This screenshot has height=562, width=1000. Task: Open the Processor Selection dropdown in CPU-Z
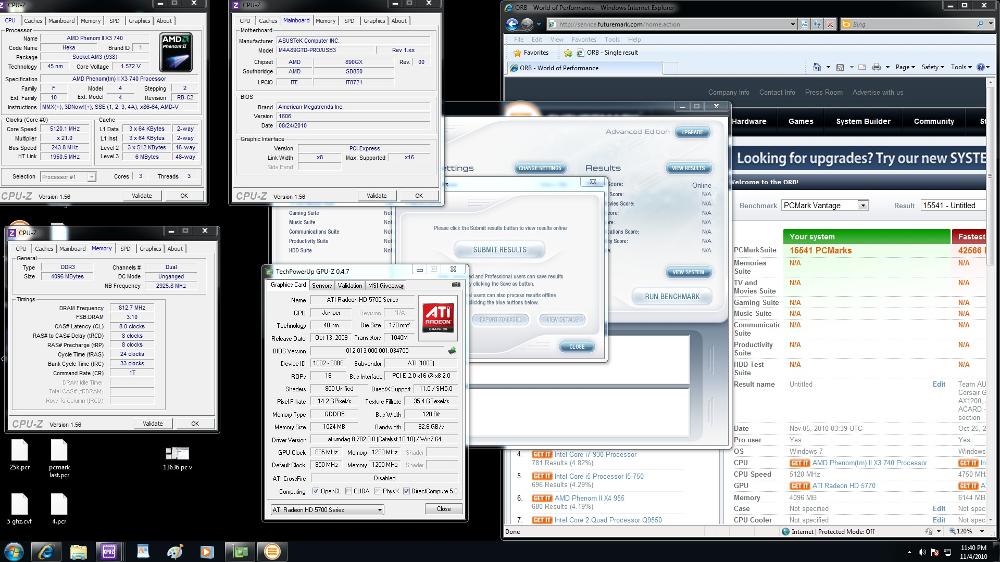point(68,177)
